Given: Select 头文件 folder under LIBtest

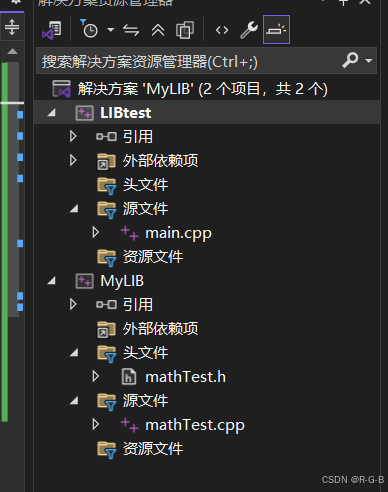Looking at the screenshot, I should (x=145, y=184).
